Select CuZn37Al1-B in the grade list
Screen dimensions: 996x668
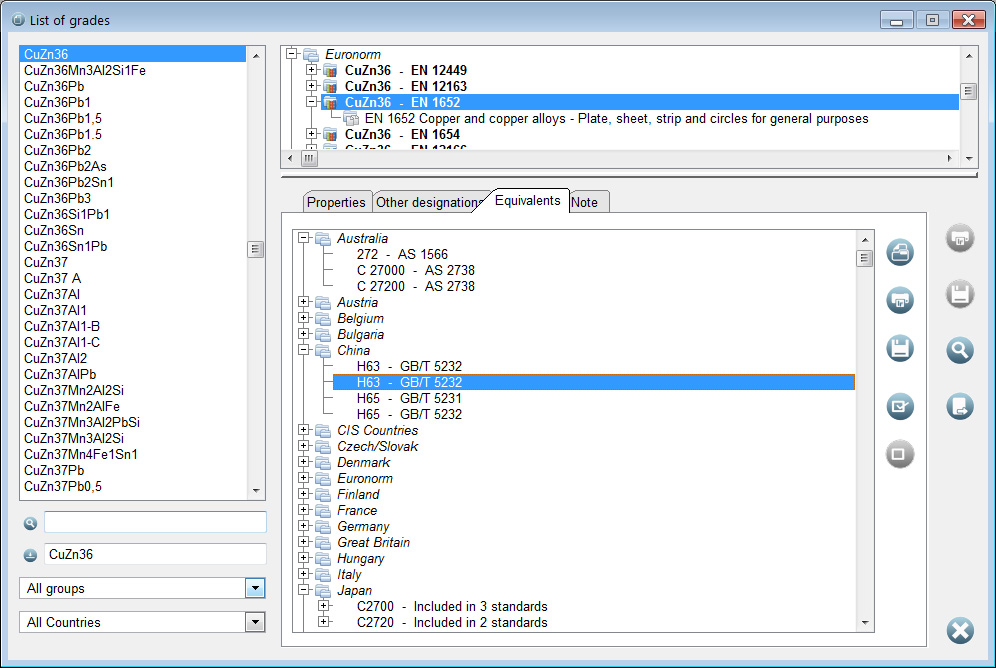pos(133,326)
